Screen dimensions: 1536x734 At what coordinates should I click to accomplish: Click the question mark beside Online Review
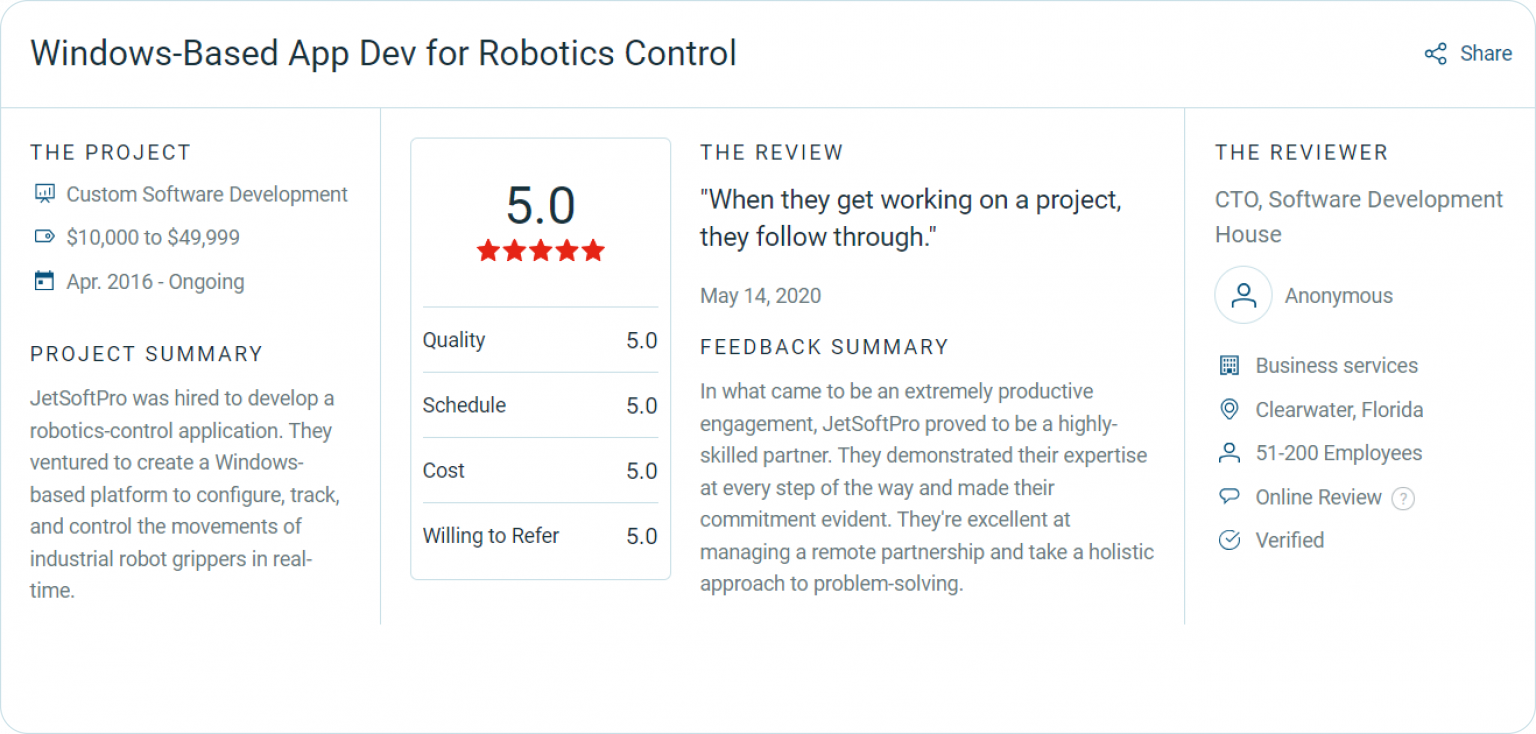coord(1404,497)
